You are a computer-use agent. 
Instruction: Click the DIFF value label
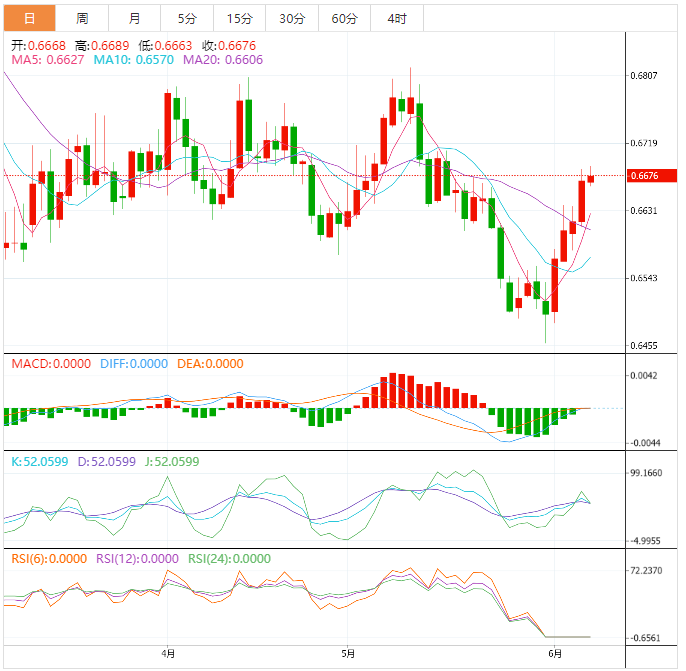point(133,364)
